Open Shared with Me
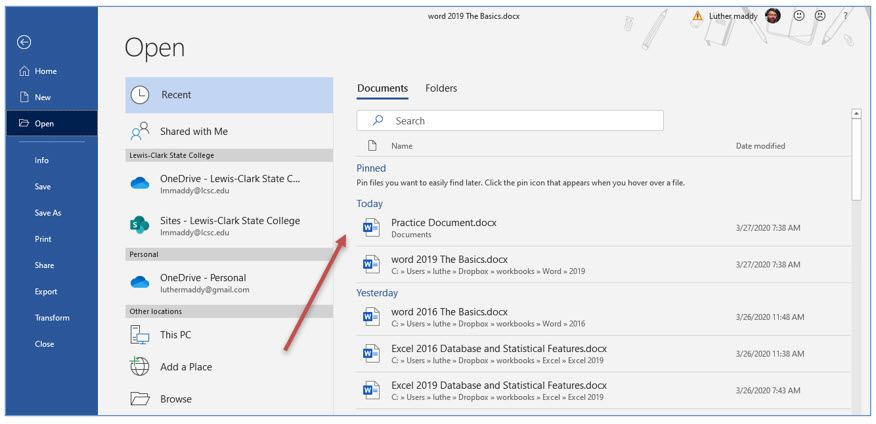 pyautogui.click(x=229, y=131)
